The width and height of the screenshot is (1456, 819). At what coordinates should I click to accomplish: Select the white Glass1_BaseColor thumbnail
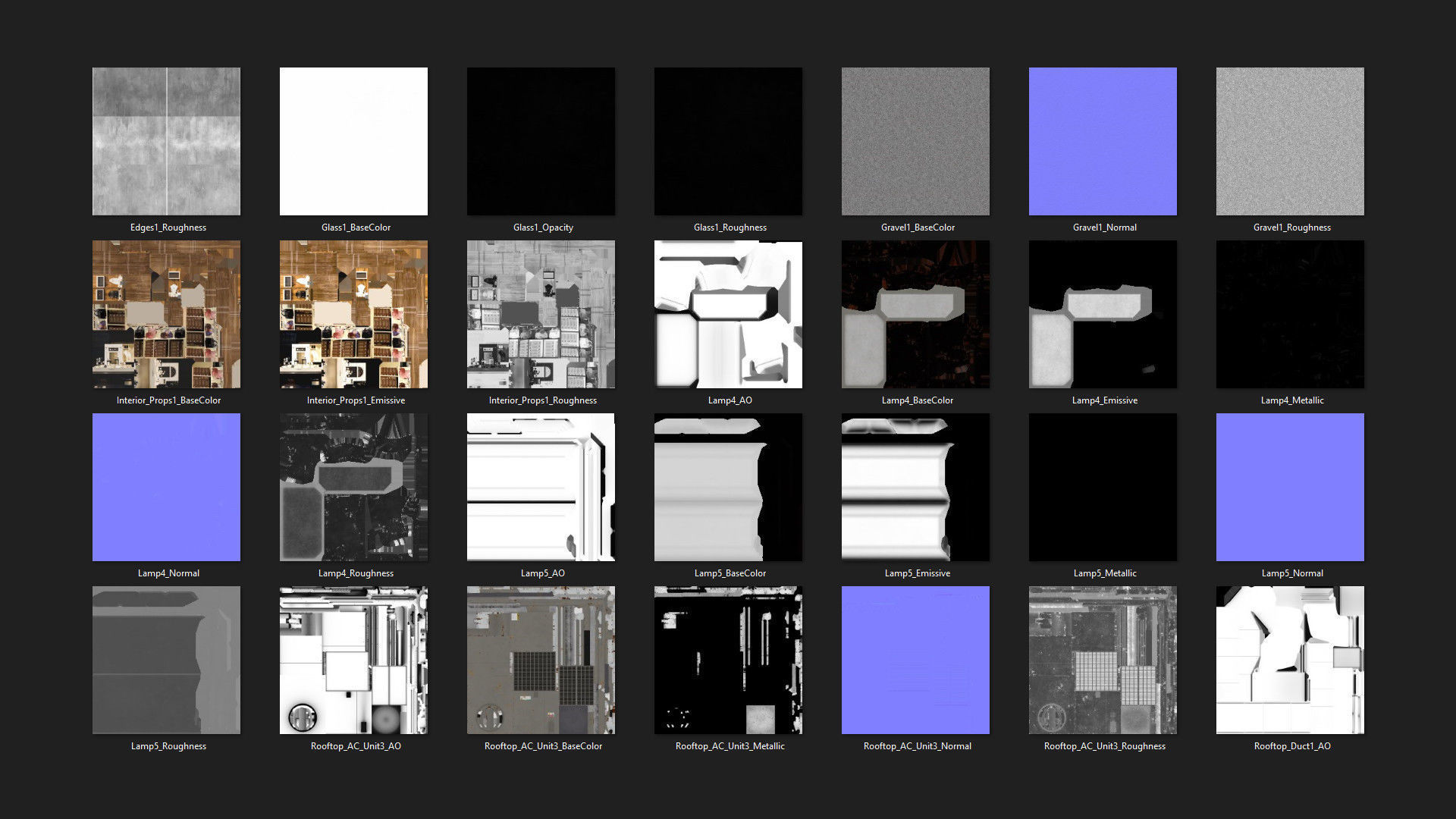click(x=353, y=141)
